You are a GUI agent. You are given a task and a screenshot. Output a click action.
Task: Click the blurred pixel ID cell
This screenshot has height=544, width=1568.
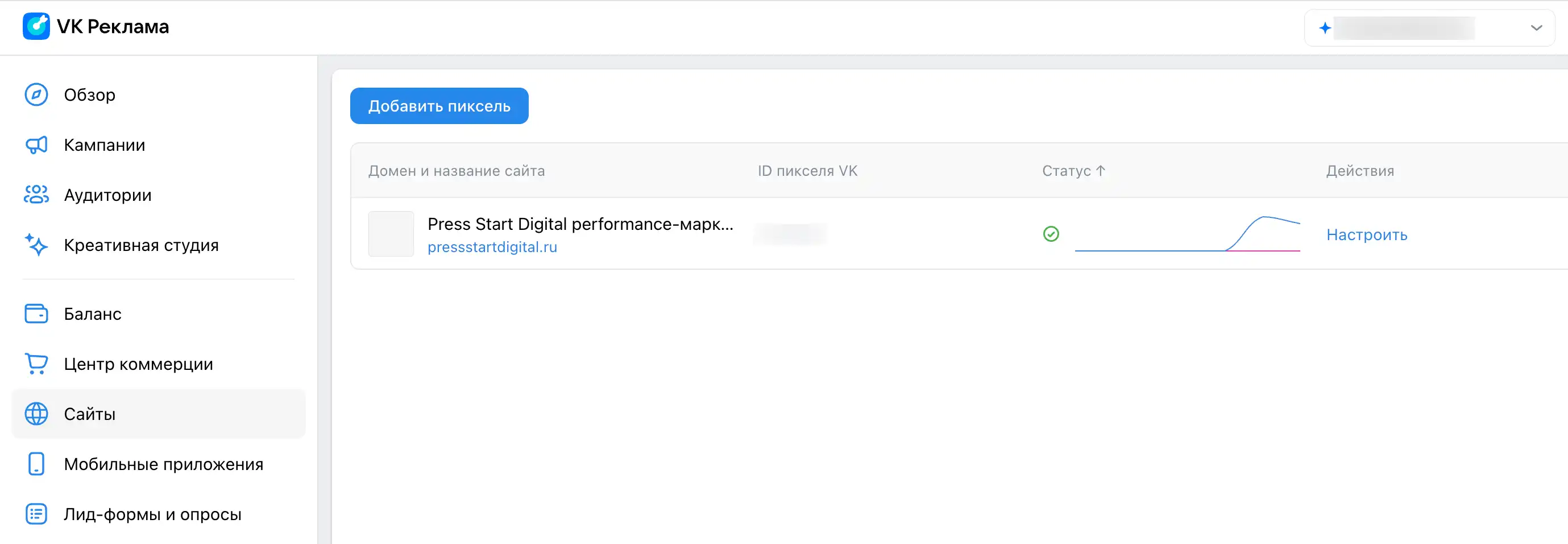click(x=790, y=234)
